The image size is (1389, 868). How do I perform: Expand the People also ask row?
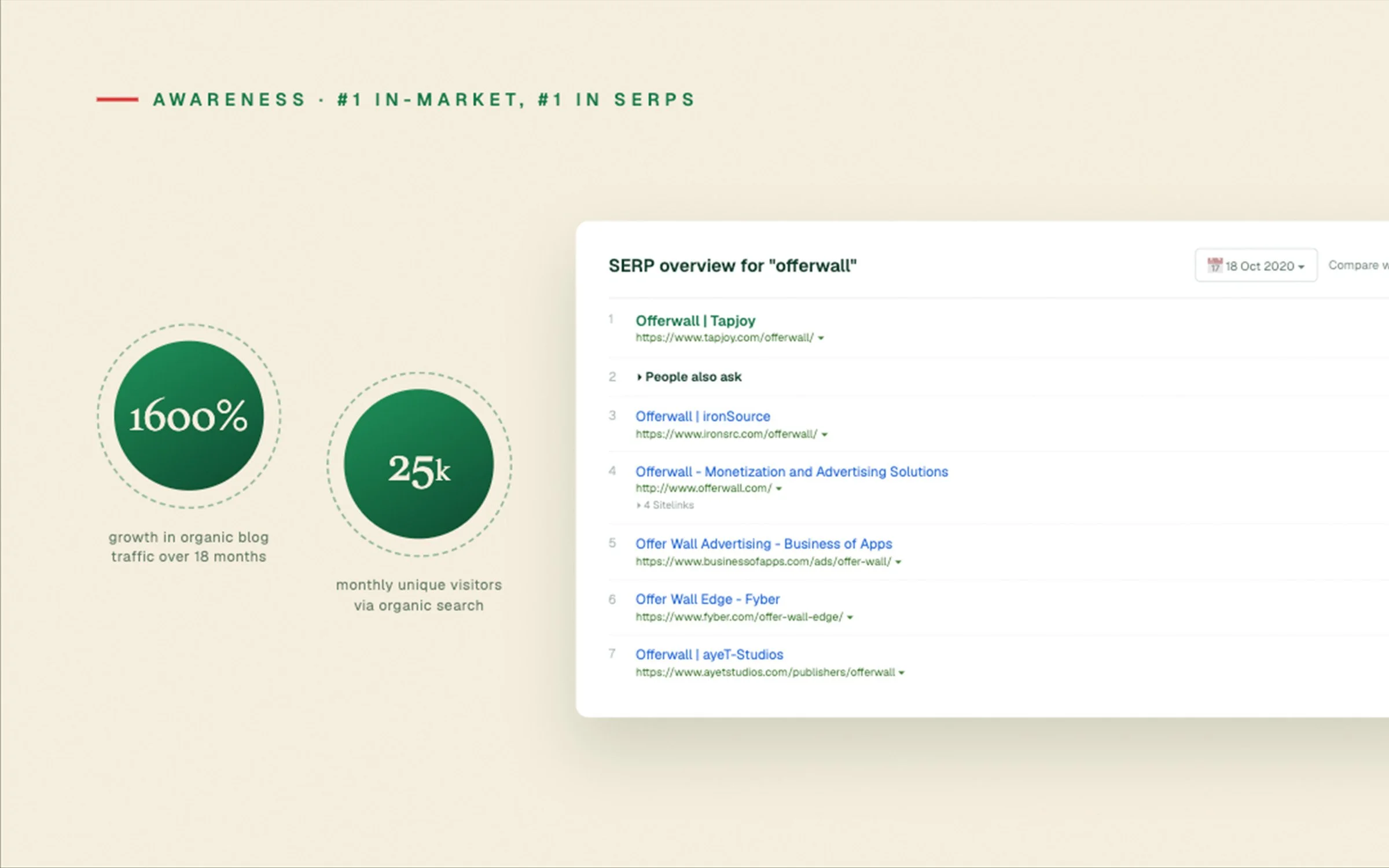point(689,377)
